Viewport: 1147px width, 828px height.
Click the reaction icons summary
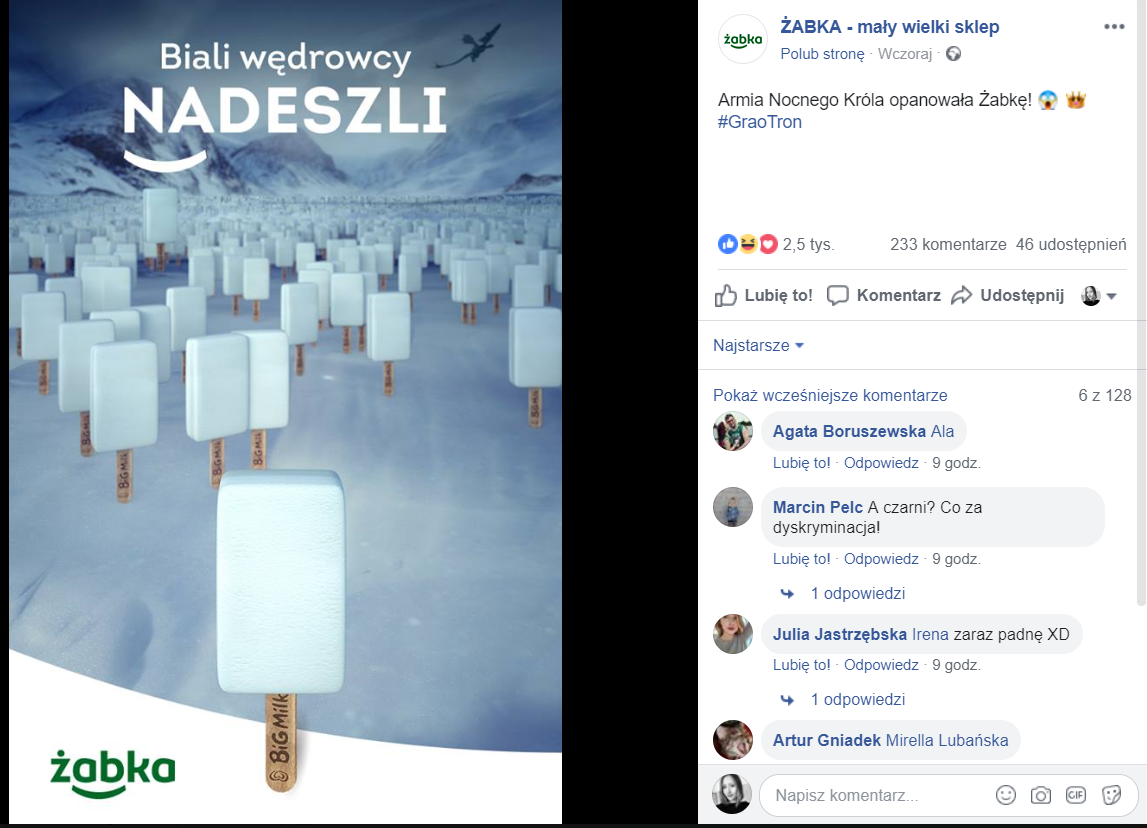748,244
